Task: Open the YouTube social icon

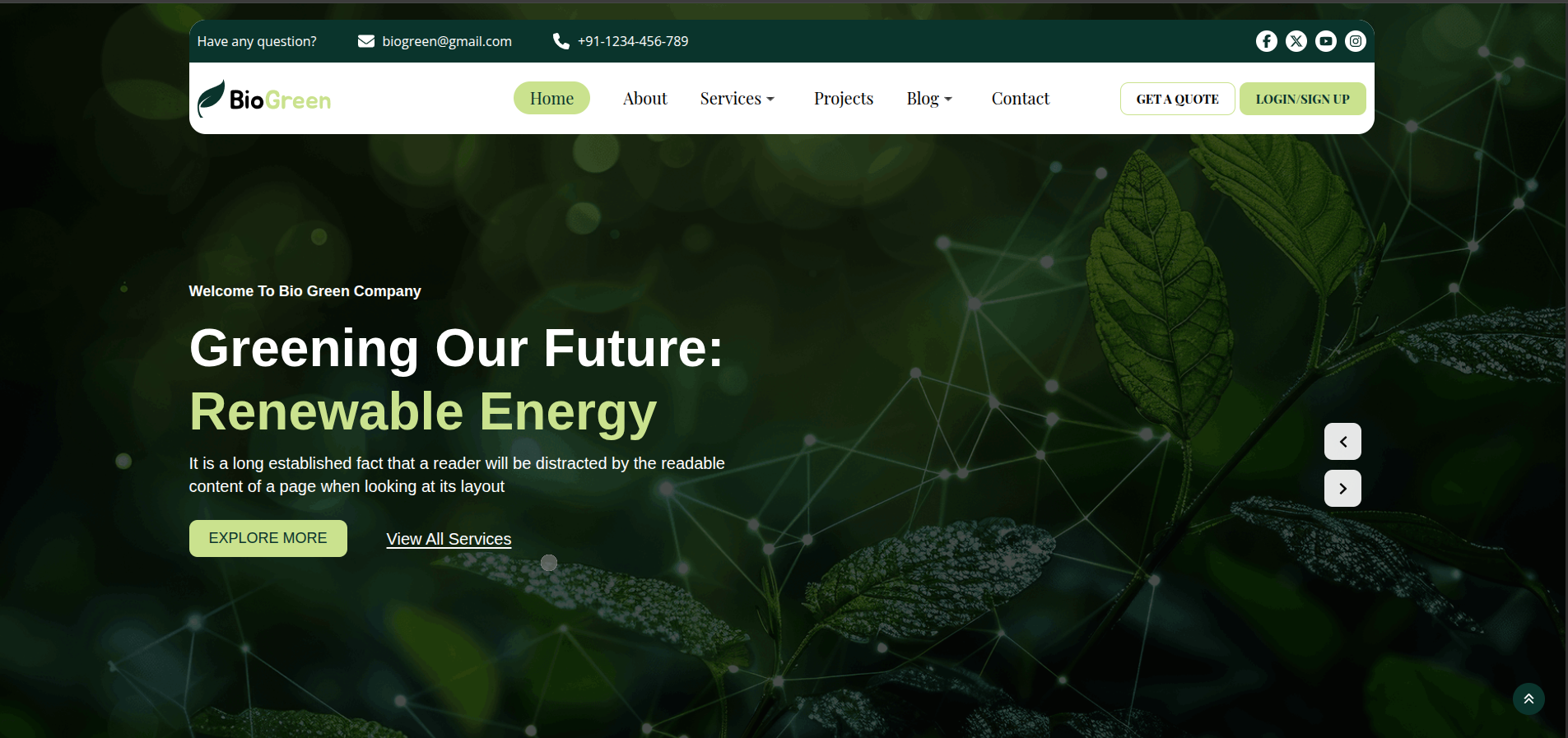Action: [x=1325, y=41]
